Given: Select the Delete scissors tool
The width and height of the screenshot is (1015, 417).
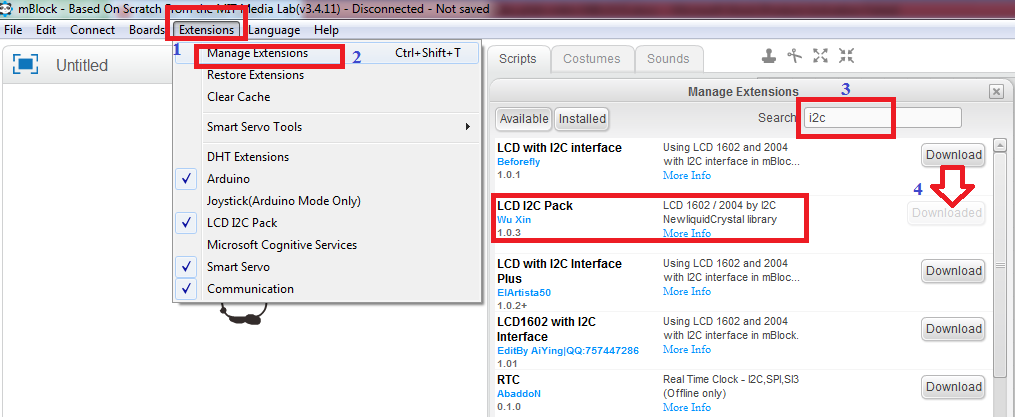Looking at the screenshot, I should (x=794, y=56).
